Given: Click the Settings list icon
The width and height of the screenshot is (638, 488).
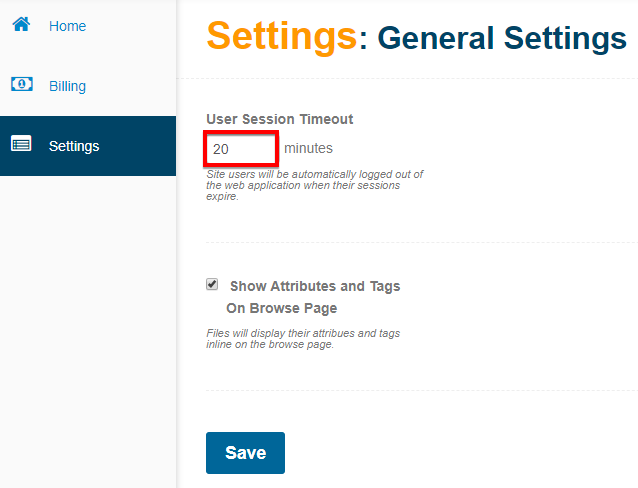Looking at the screenshot, I should click(x=21, y=144).
